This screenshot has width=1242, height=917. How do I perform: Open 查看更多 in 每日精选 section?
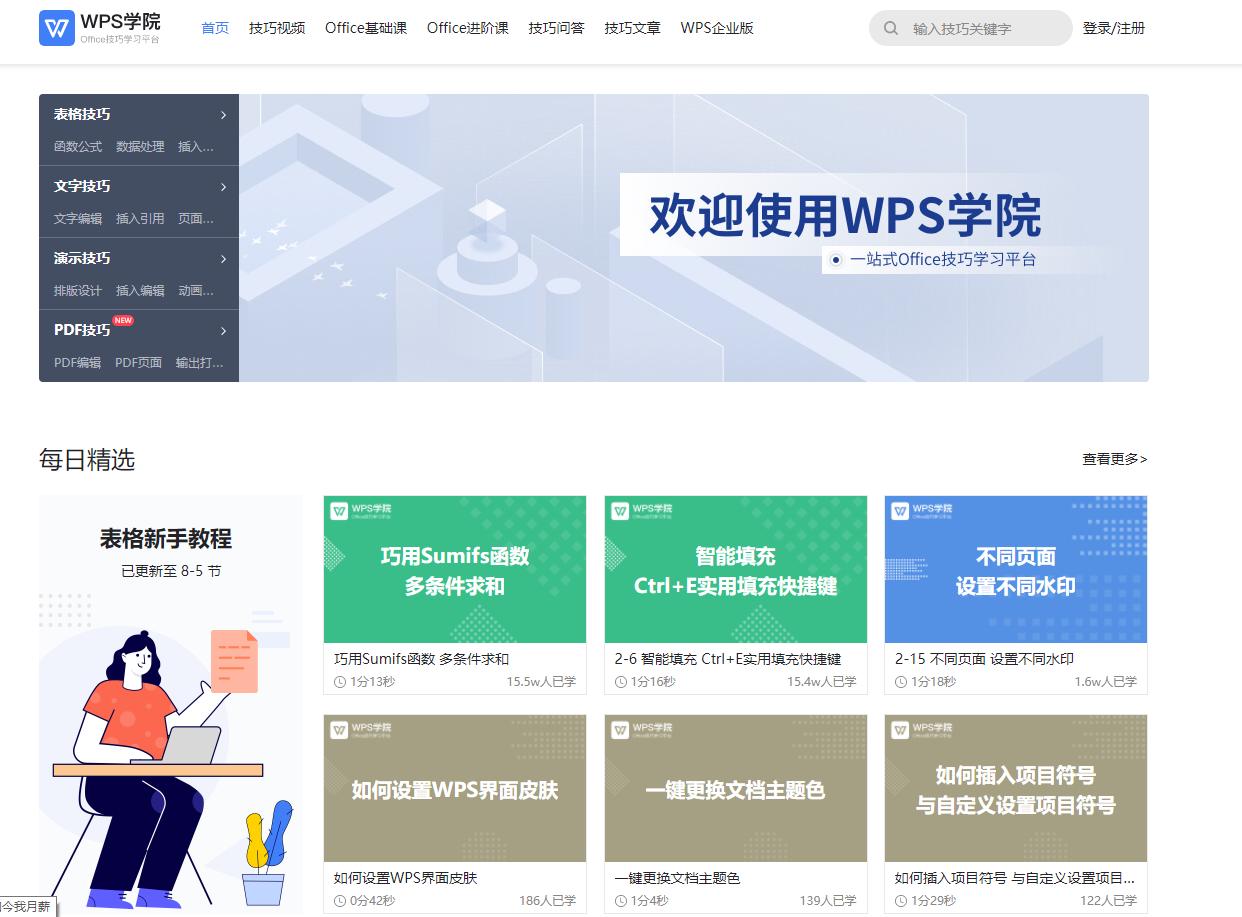click(x=1113, y=459)
